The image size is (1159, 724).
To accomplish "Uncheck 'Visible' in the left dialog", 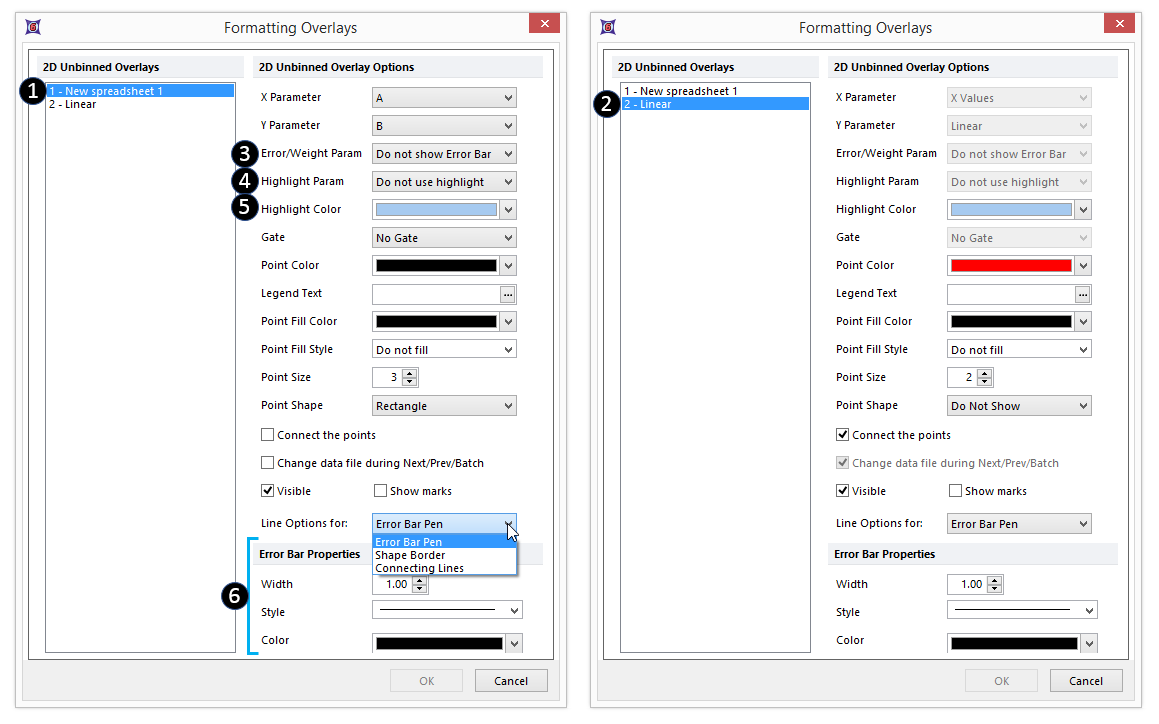I will pos(268,491).
